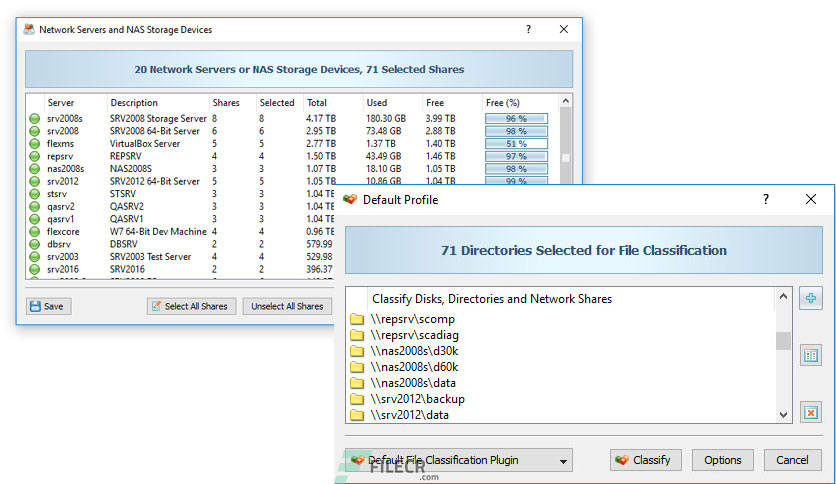Click Unselect All Shares button
The image size is (836, 484).
coord(287,306)
